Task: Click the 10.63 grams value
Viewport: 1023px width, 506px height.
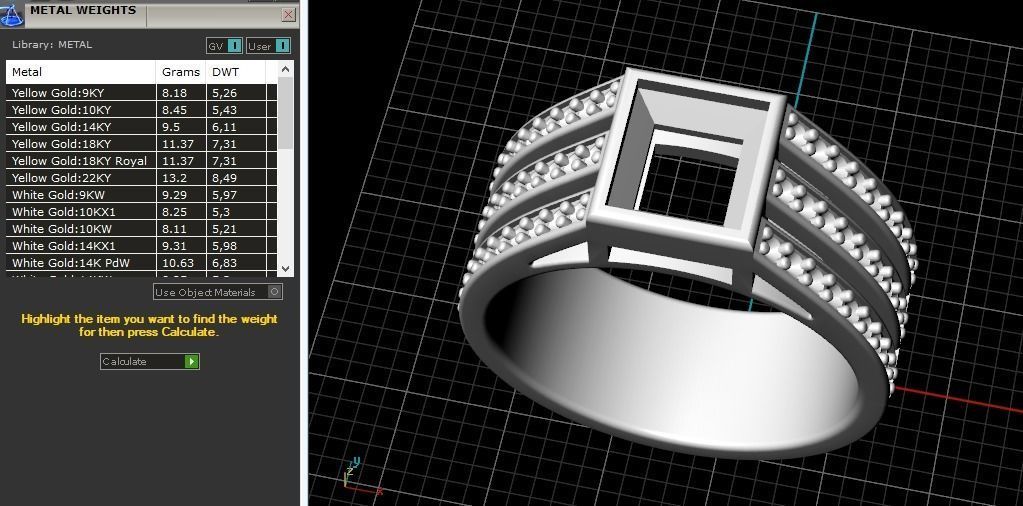Action: (177, 262)
